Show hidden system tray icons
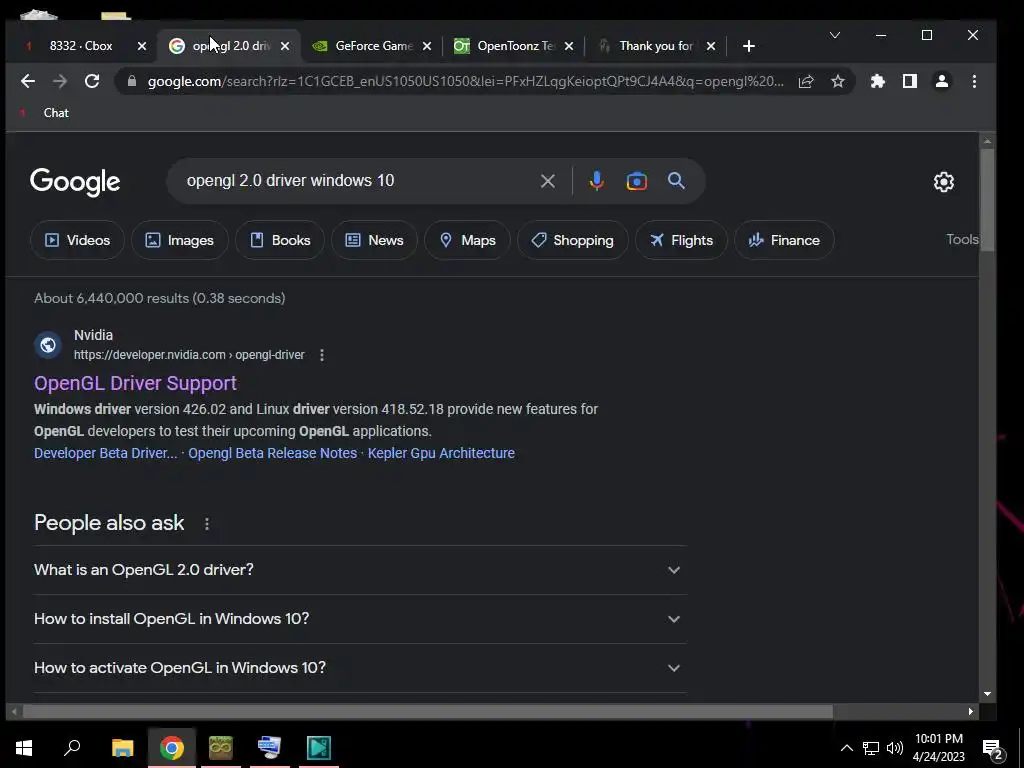Viewport: 1024px width, 768px height. [846, 748]
